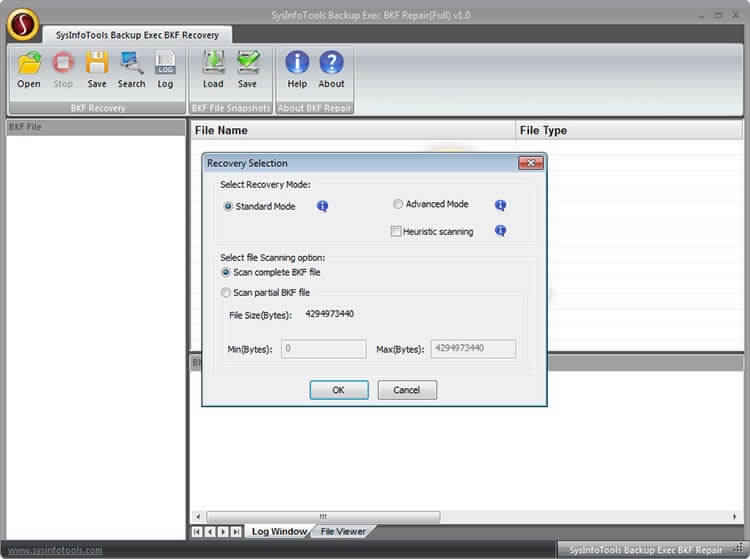Screen dimensions: 750x559
Task: Cancel the Recovery Selection dialog
Action: (x=407, y=390)
